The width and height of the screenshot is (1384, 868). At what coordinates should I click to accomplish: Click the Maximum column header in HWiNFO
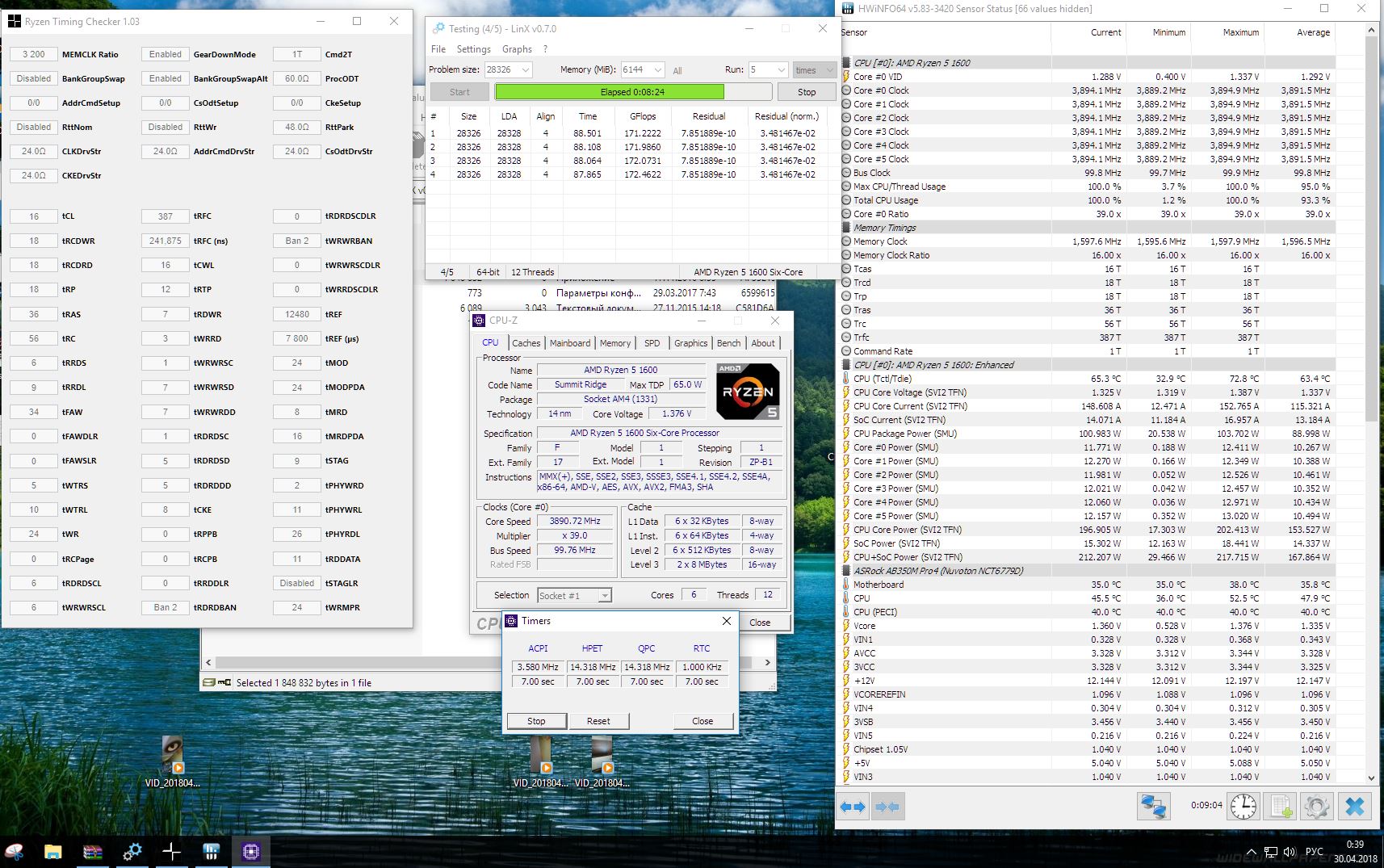click(x=1228, y=32)
